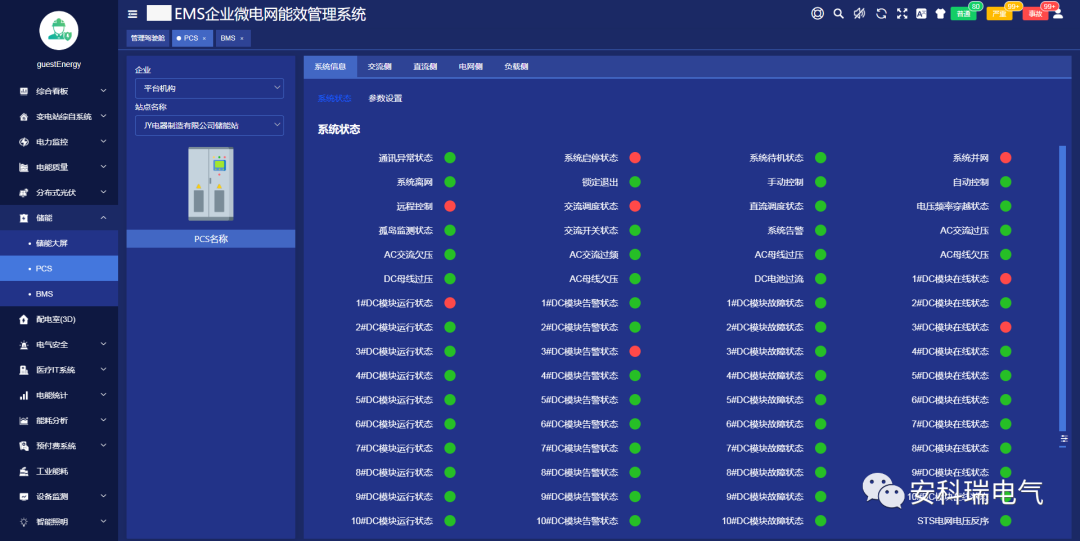
Task: Click the STS电网电压反序 label
Action: (953, 521)
